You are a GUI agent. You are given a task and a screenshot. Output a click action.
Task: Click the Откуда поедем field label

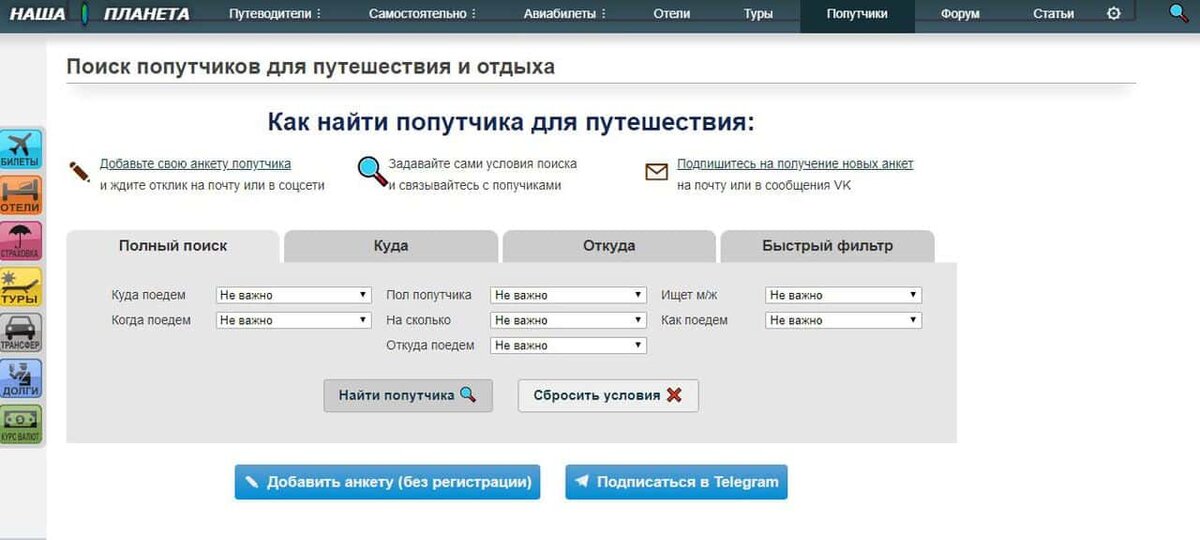[x=430, y=345]
